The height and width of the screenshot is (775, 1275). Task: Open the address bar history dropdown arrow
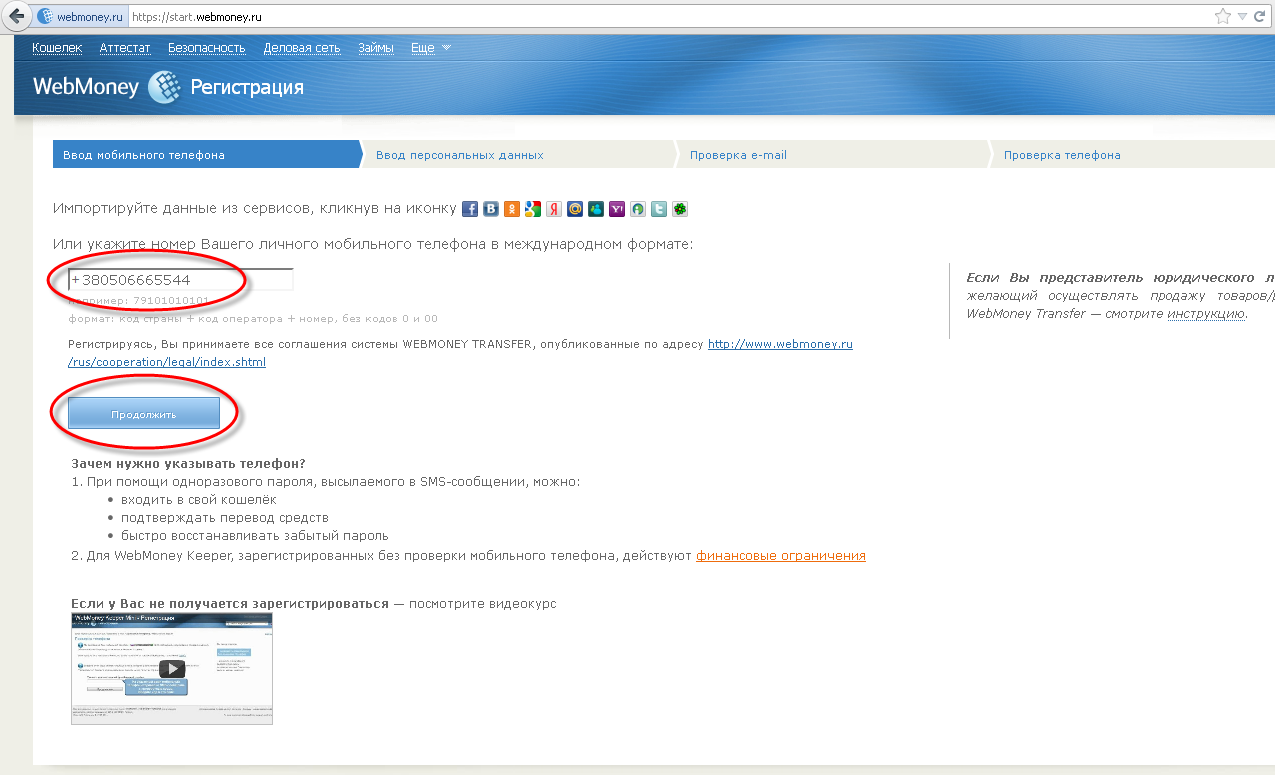1242,17
